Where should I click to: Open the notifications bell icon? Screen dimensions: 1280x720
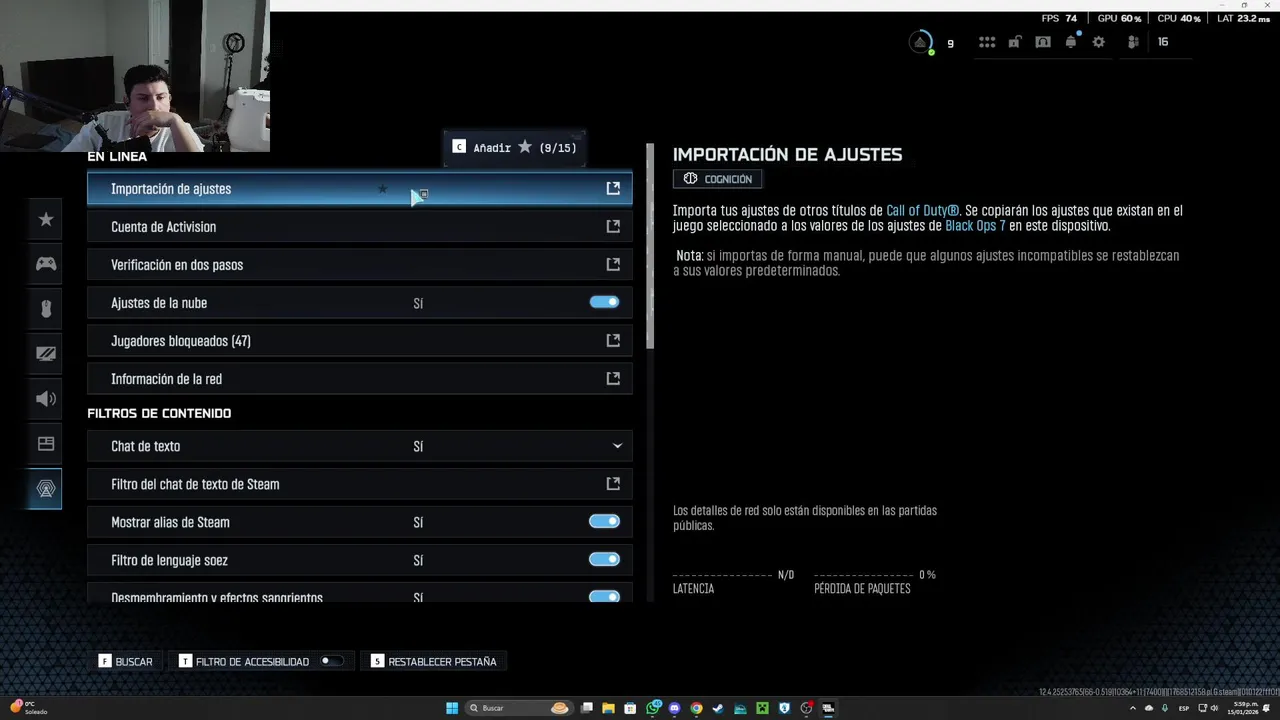(x=1071, y=42)
